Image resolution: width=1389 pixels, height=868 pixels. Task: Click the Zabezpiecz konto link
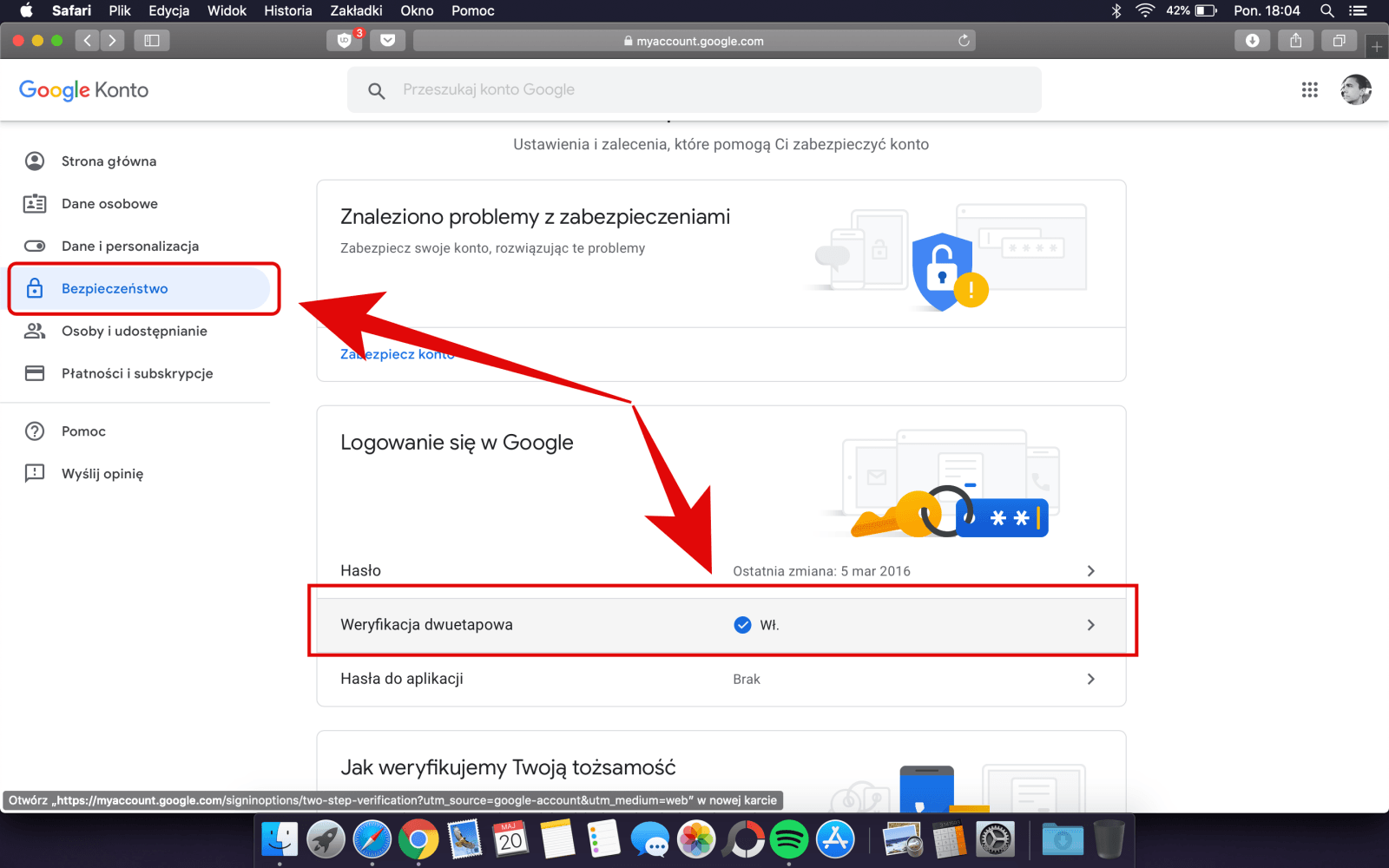[x=398, y=354]
